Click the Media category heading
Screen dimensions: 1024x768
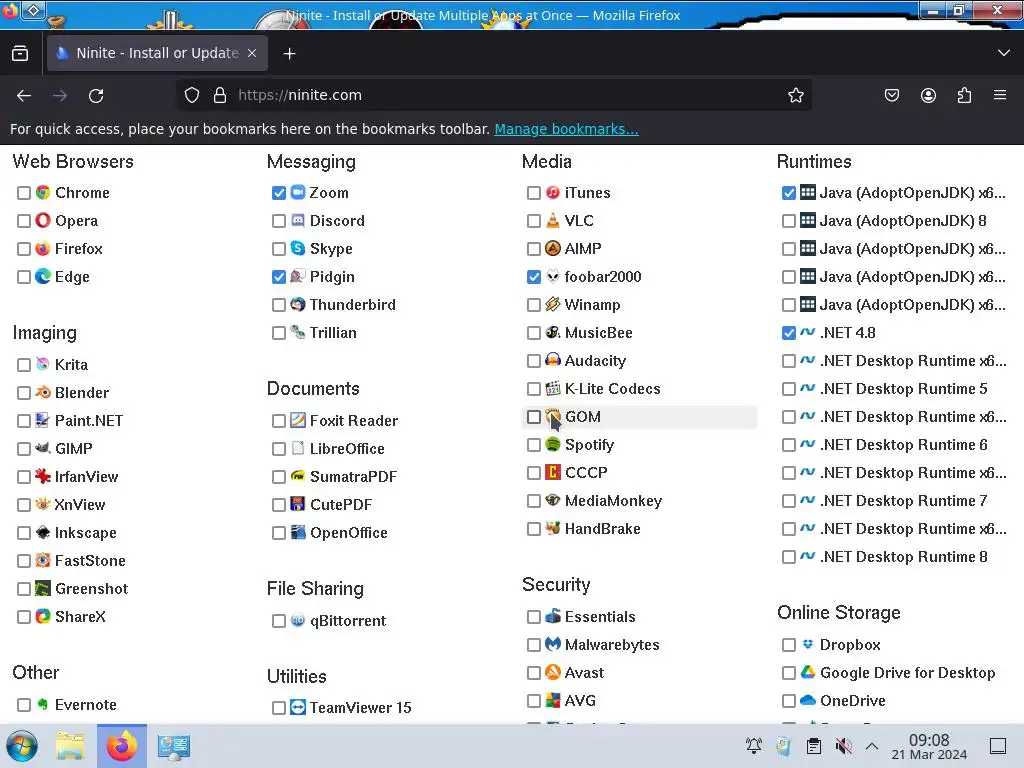click(x=547, y=161)
